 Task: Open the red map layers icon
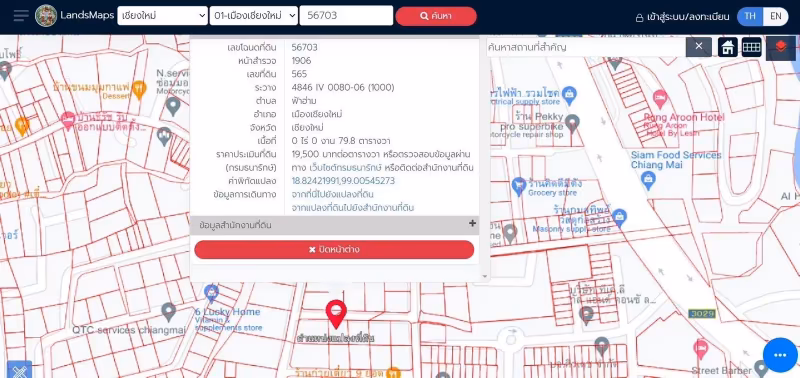(780, 47)
